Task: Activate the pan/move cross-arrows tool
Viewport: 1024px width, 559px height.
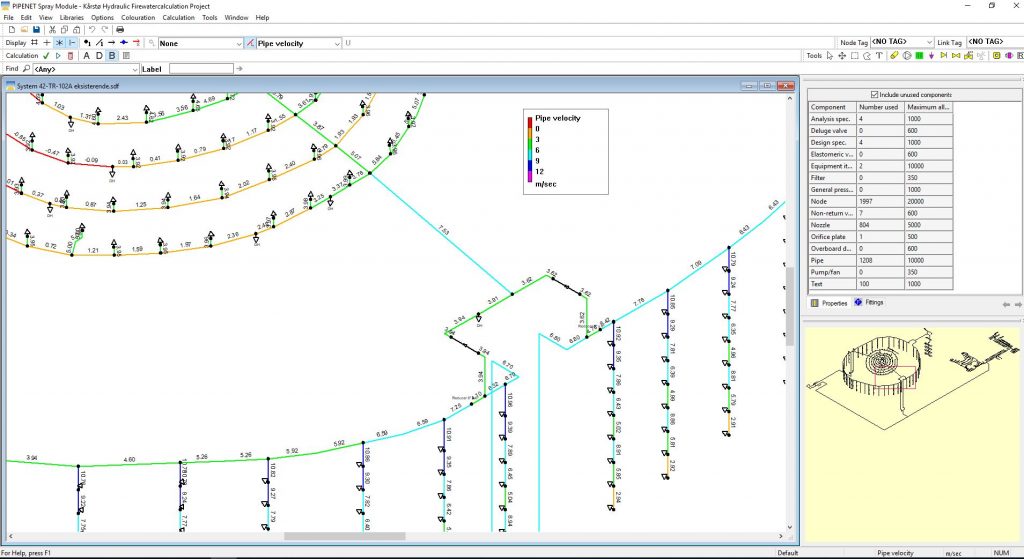Action: (x=842, y=56)
